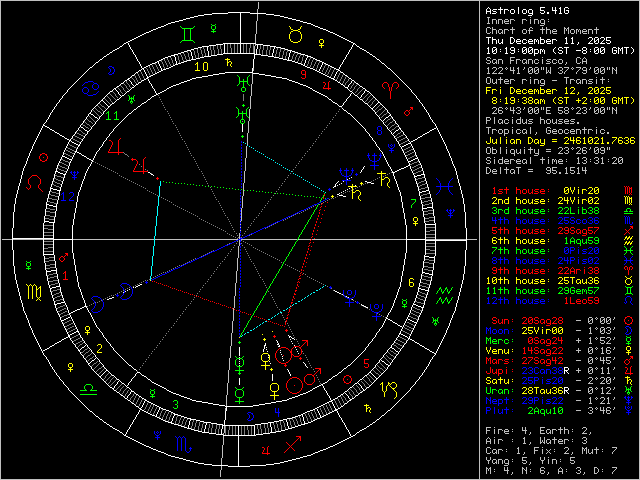Select the house 11 number on the wheel
Viewport: 640px width, 480px height.
pyautogui.click(x=112, y=115)
